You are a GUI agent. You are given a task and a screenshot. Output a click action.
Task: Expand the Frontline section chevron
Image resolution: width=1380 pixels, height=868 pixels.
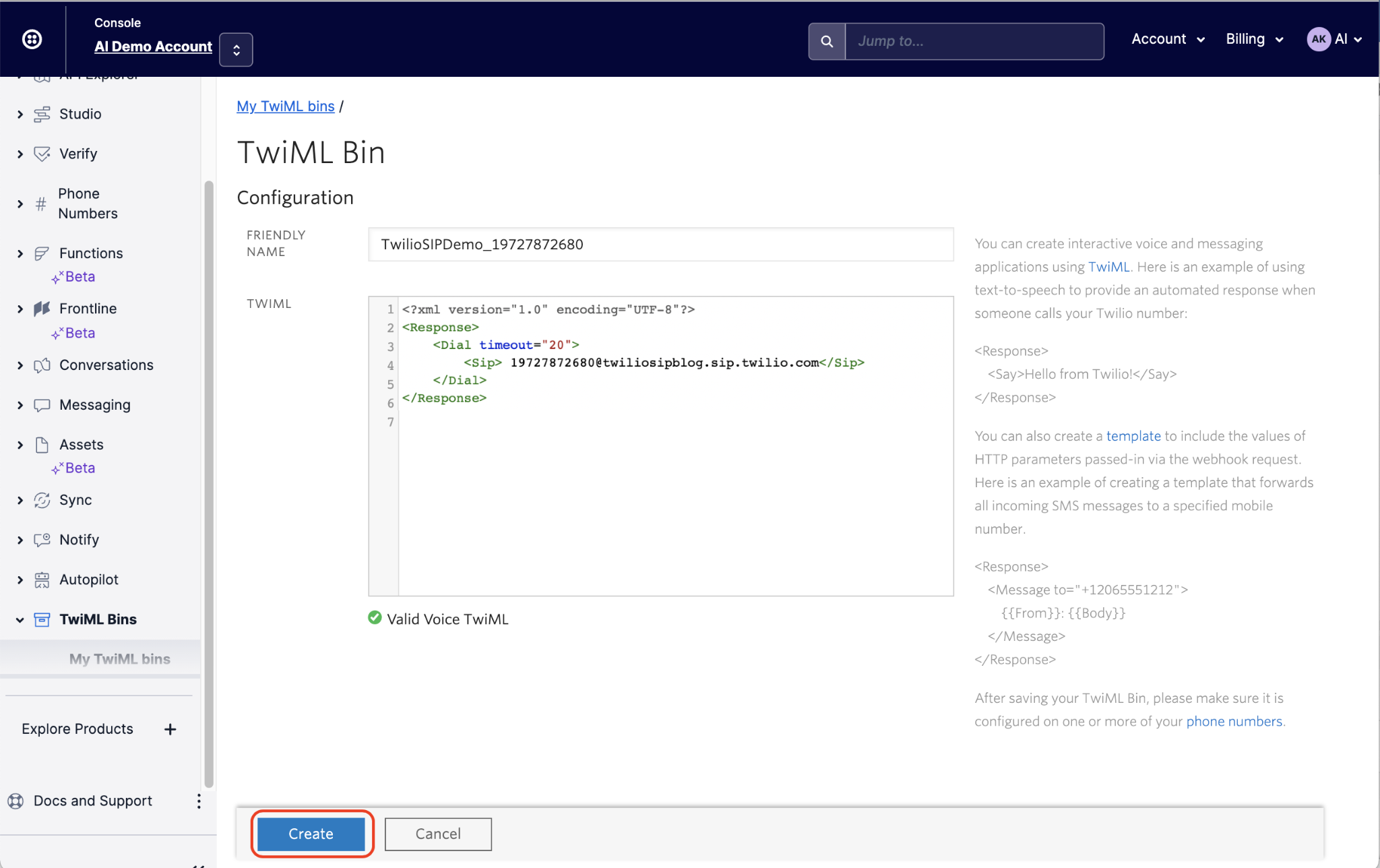point(20,309)
